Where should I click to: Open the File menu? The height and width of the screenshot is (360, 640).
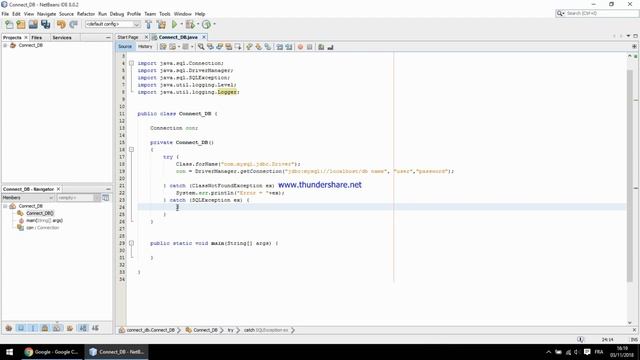click(x=5, y=14)
